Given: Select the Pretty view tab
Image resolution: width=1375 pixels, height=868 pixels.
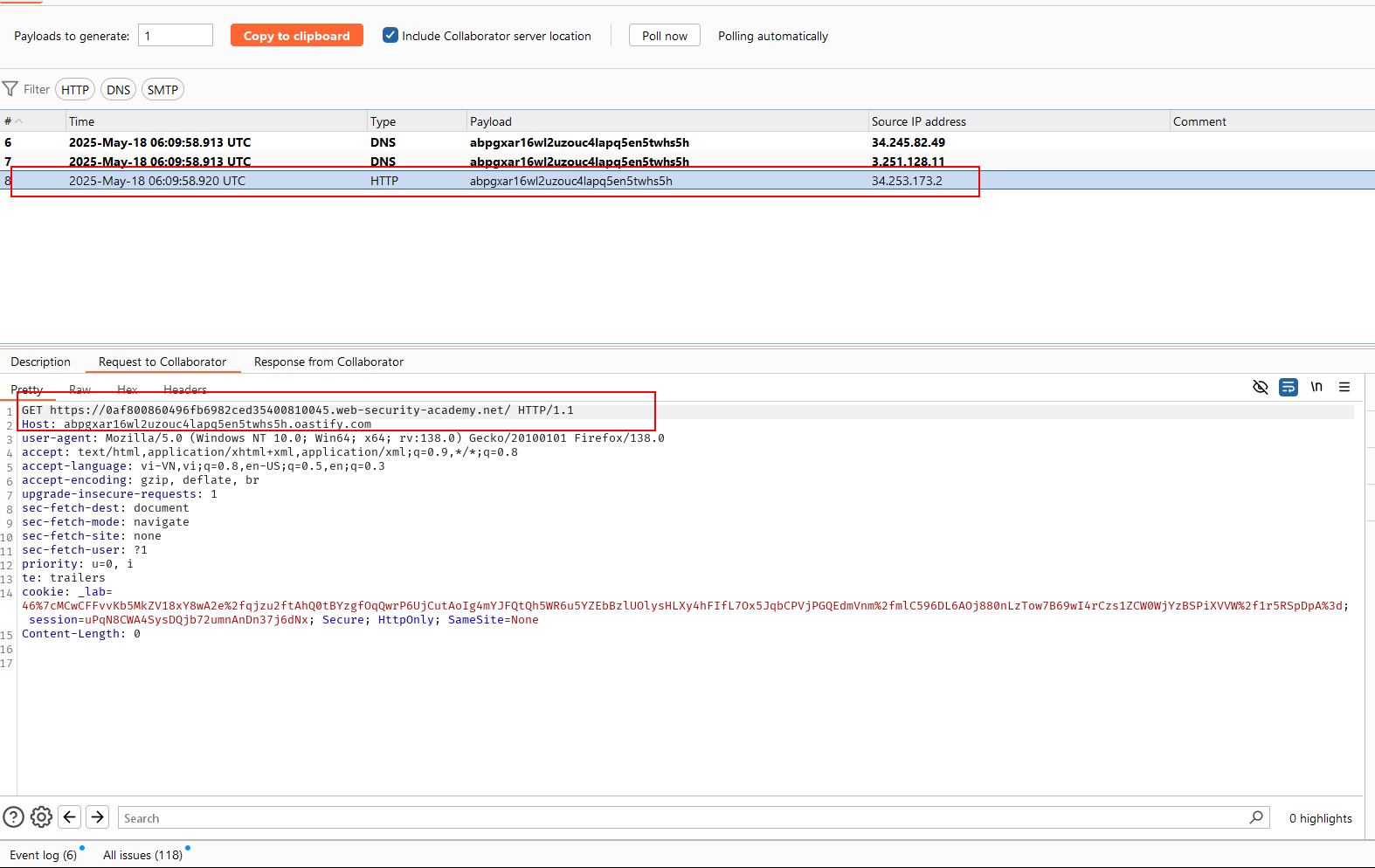Looking at the screenshot, I should click(x=26, y=389).
